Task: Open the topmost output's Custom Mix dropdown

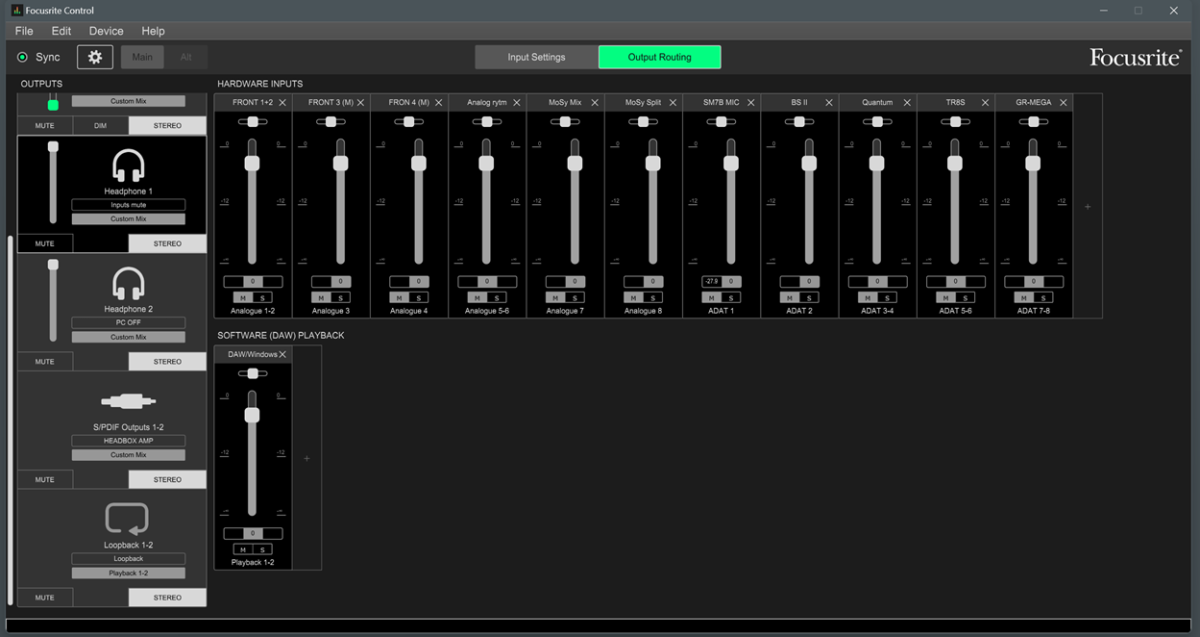Action: (x=128, y=101)
